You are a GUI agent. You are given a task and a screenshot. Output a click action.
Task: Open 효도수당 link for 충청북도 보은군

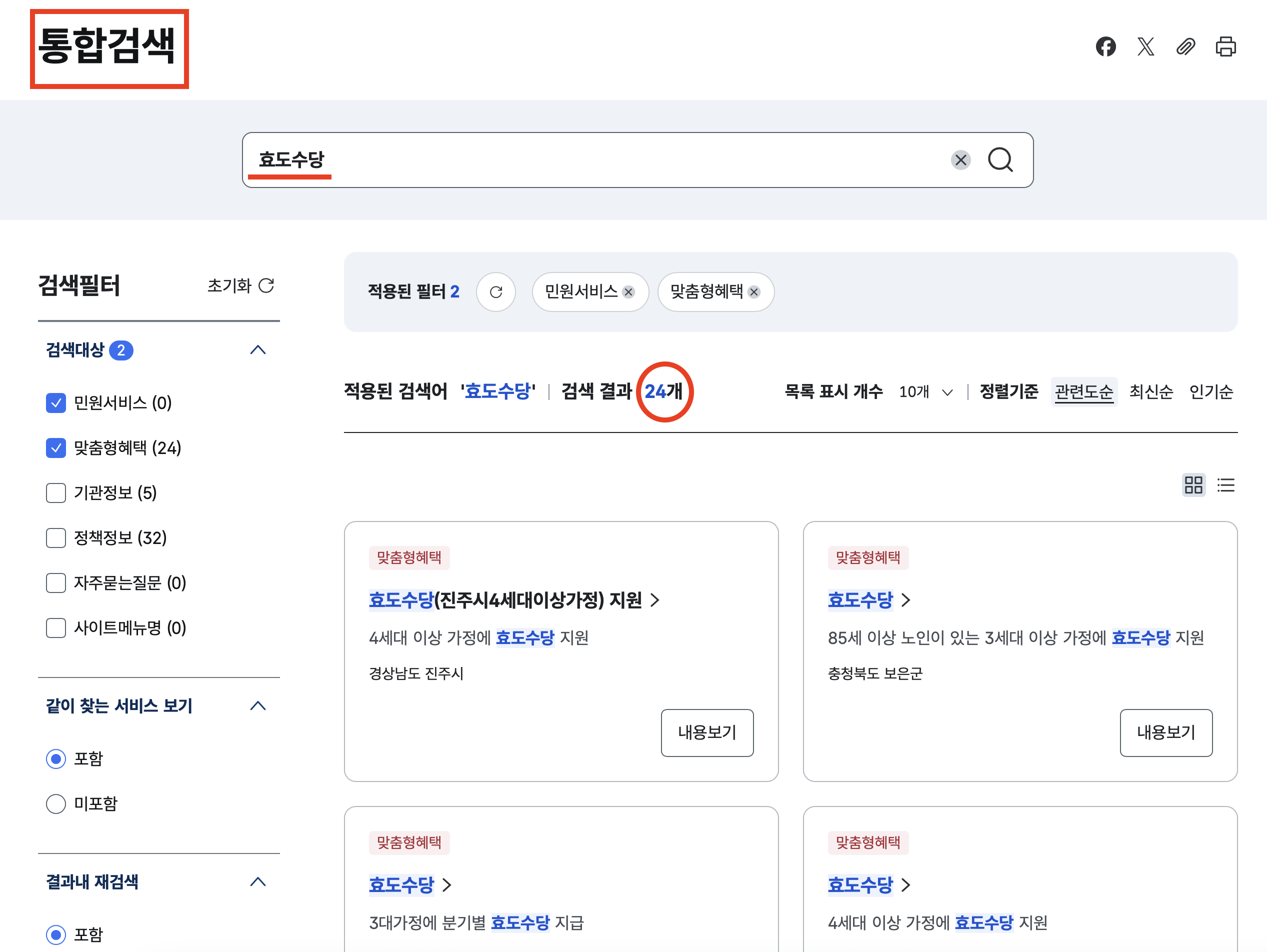click(x=868, y=599)
